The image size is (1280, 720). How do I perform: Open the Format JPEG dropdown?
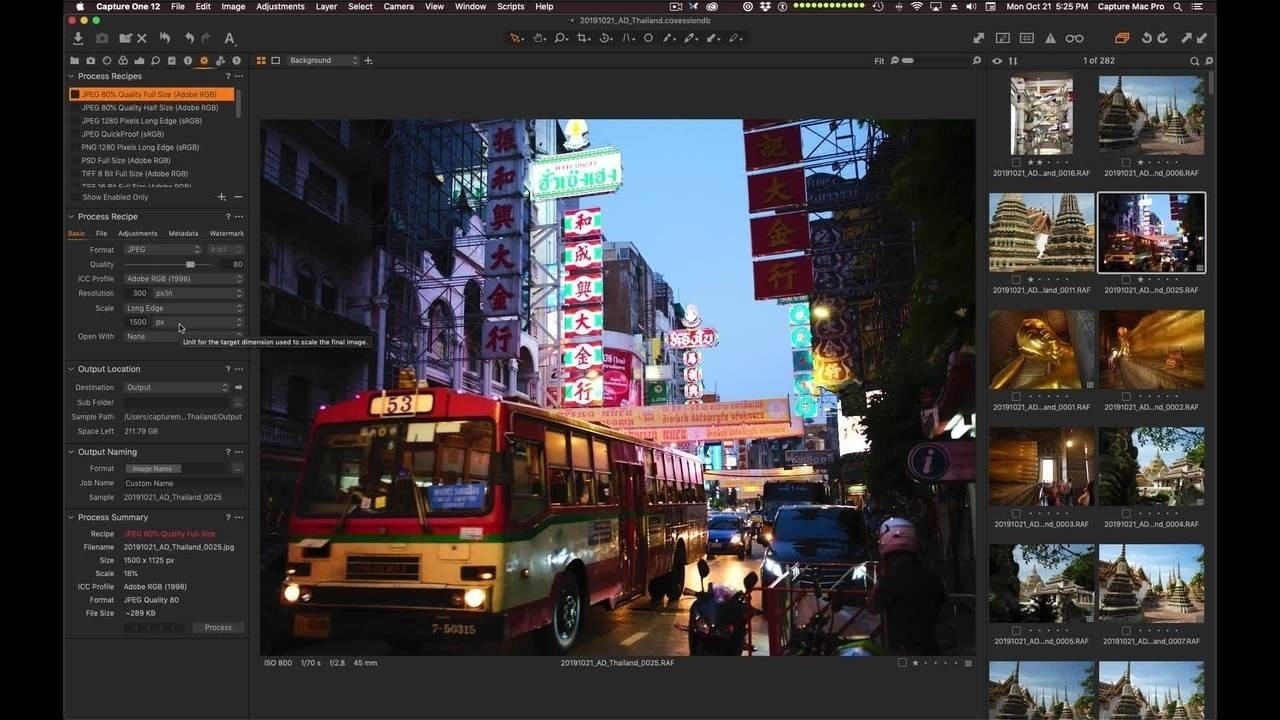[x=163, y=249]
